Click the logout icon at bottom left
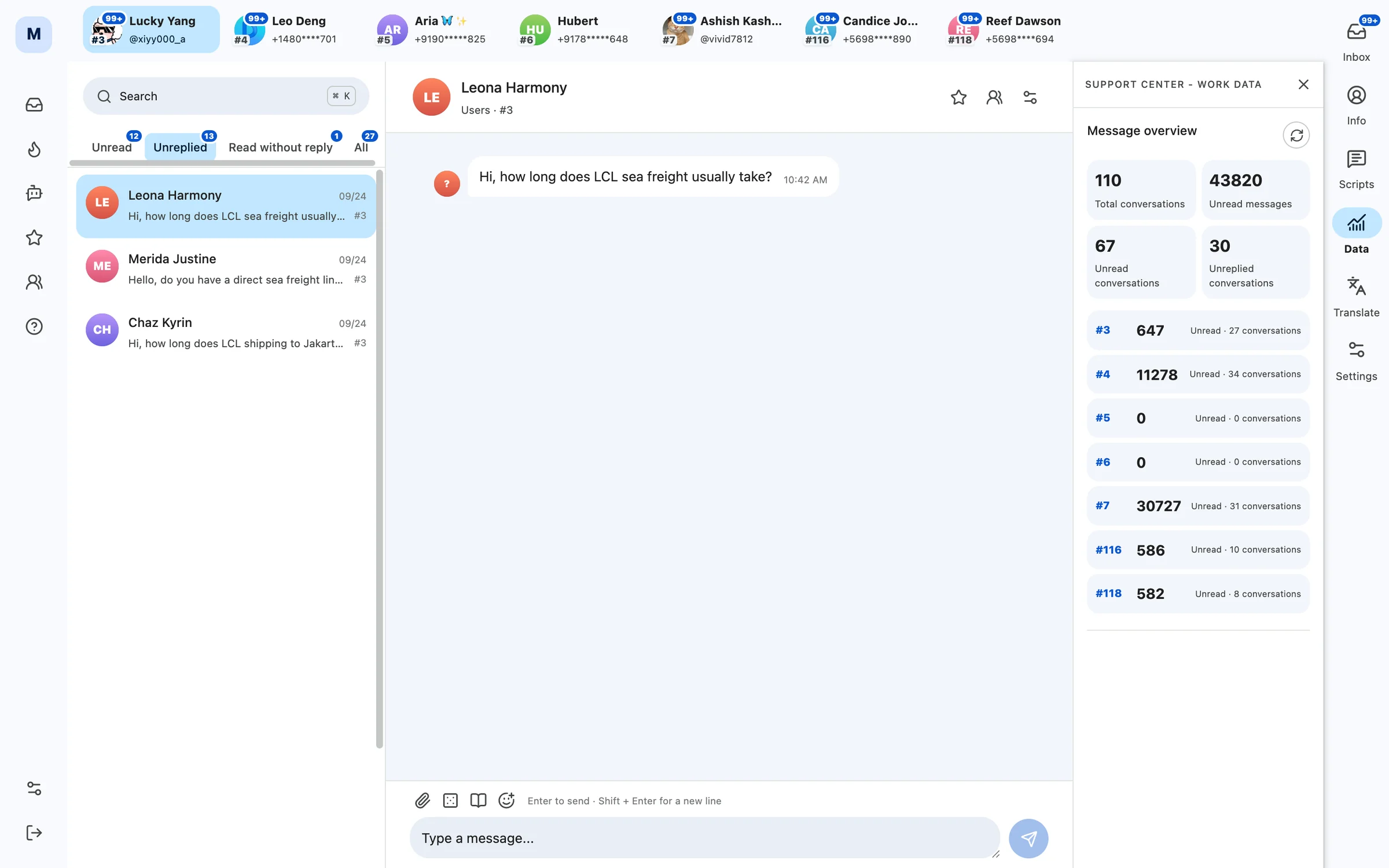The image size is (1389, 868). point(34,833)
